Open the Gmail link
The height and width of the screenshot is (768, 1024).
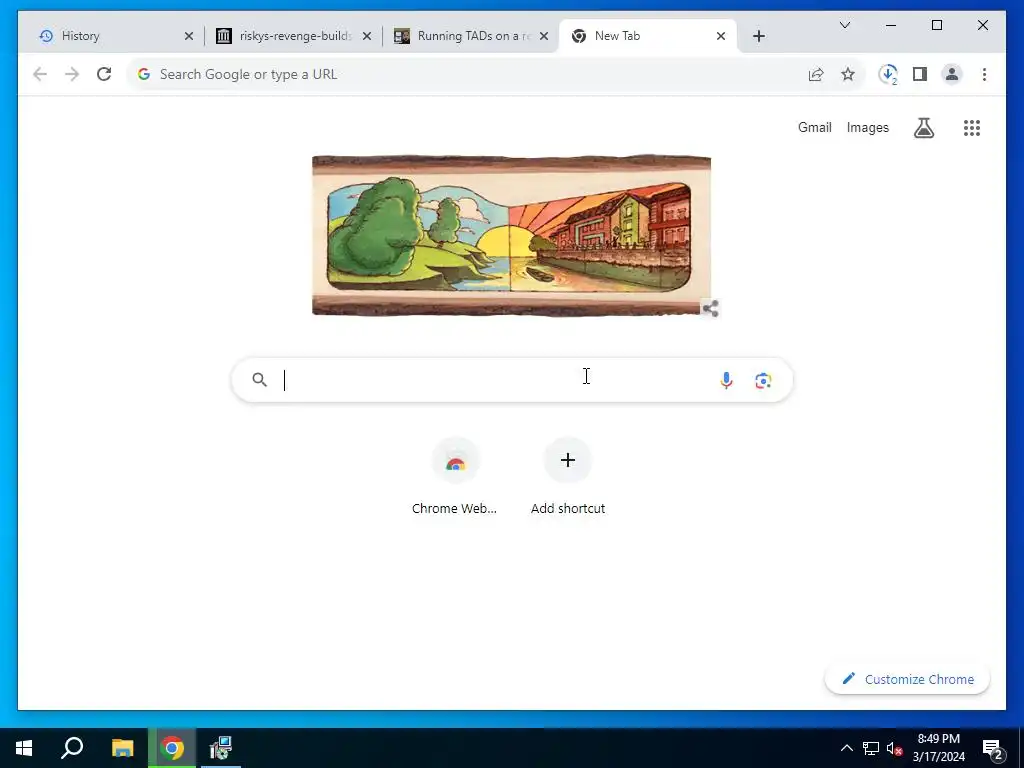coord(814,127)
